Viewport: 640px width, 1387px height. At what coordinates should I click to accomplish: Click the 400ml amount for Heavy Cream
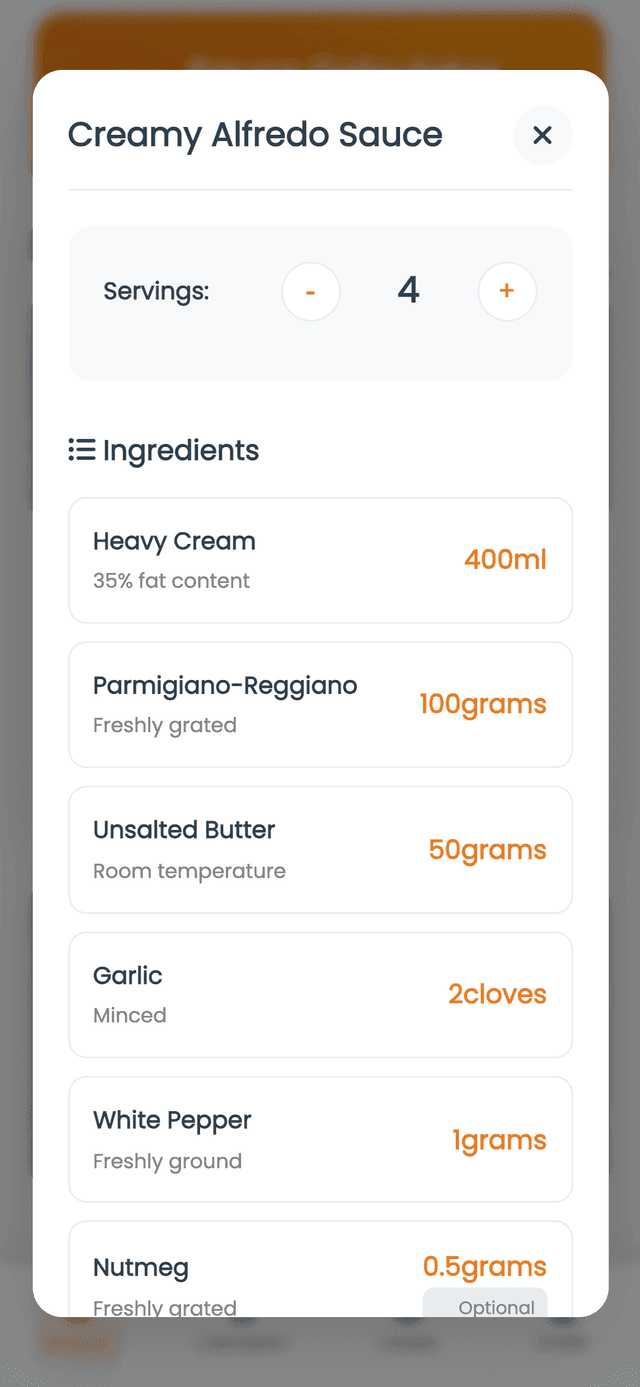tap(505, 560)
